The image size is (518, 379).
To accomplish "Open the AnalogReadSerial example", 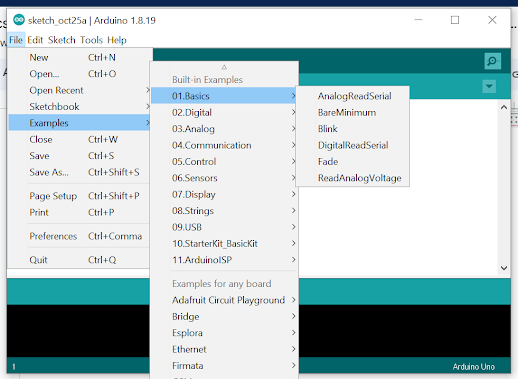I will pos(353,96).
